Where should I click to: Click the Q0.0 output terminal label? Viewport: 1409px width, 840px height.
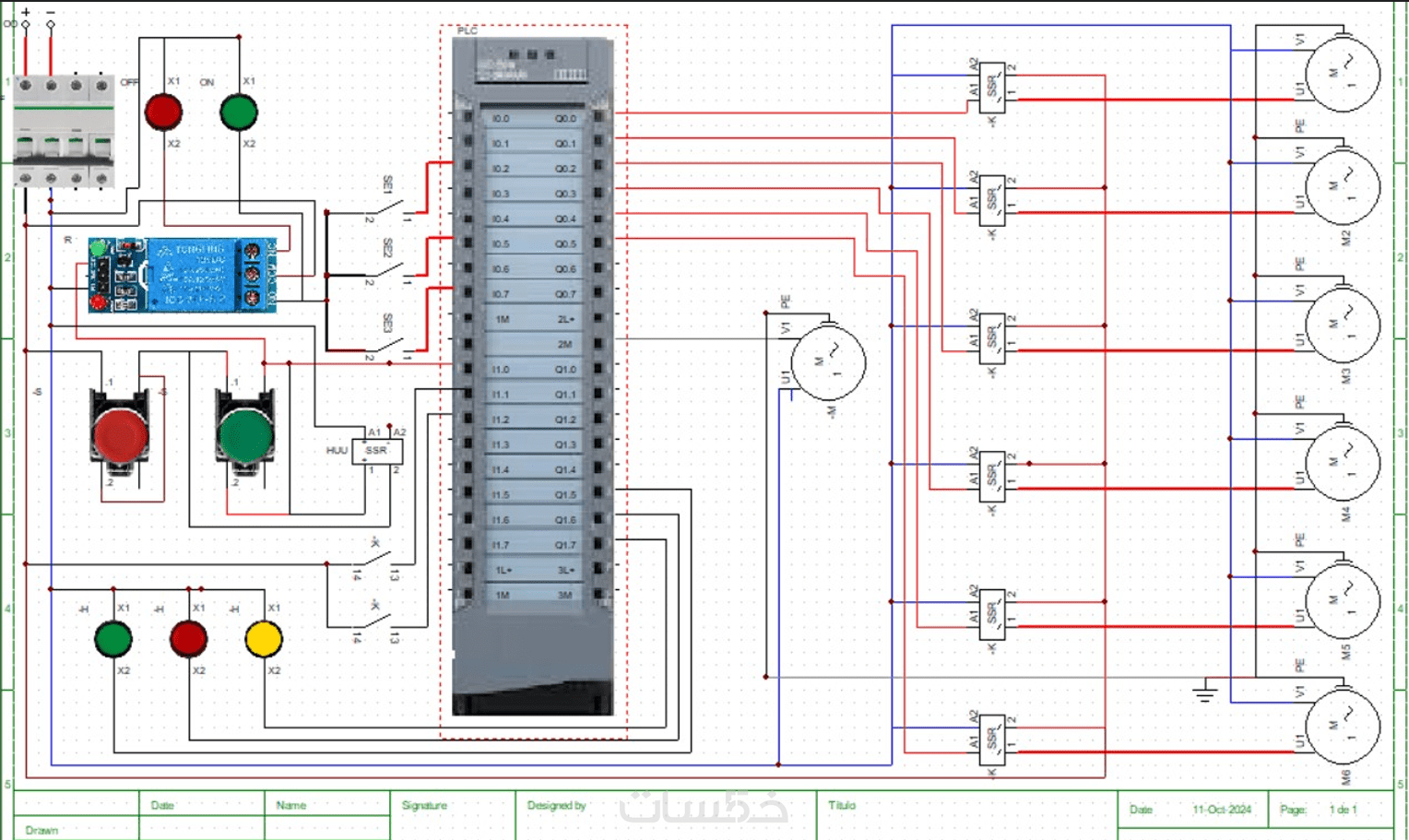[565, 118]
